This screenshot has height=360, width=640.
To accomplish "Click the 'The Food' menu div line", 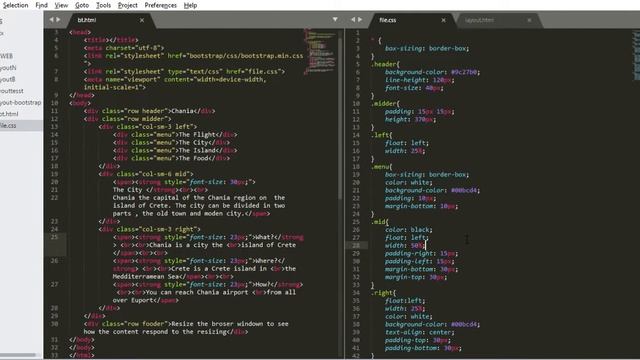I will pyautogui.click(x=171, y=158).
